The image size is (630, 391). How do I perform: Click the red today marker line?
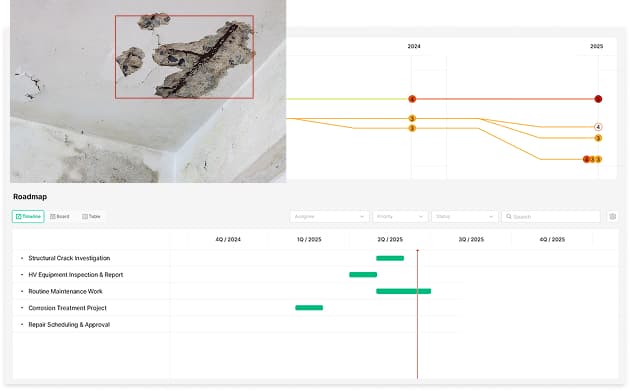417,313
